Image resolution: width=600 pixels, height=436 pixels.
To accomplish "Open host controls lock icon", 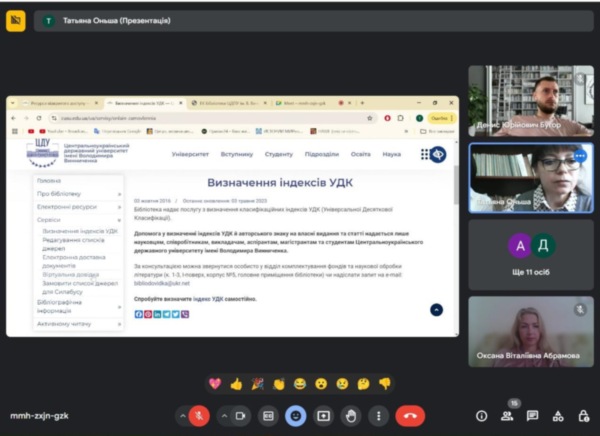I will (x=582, y=416).
